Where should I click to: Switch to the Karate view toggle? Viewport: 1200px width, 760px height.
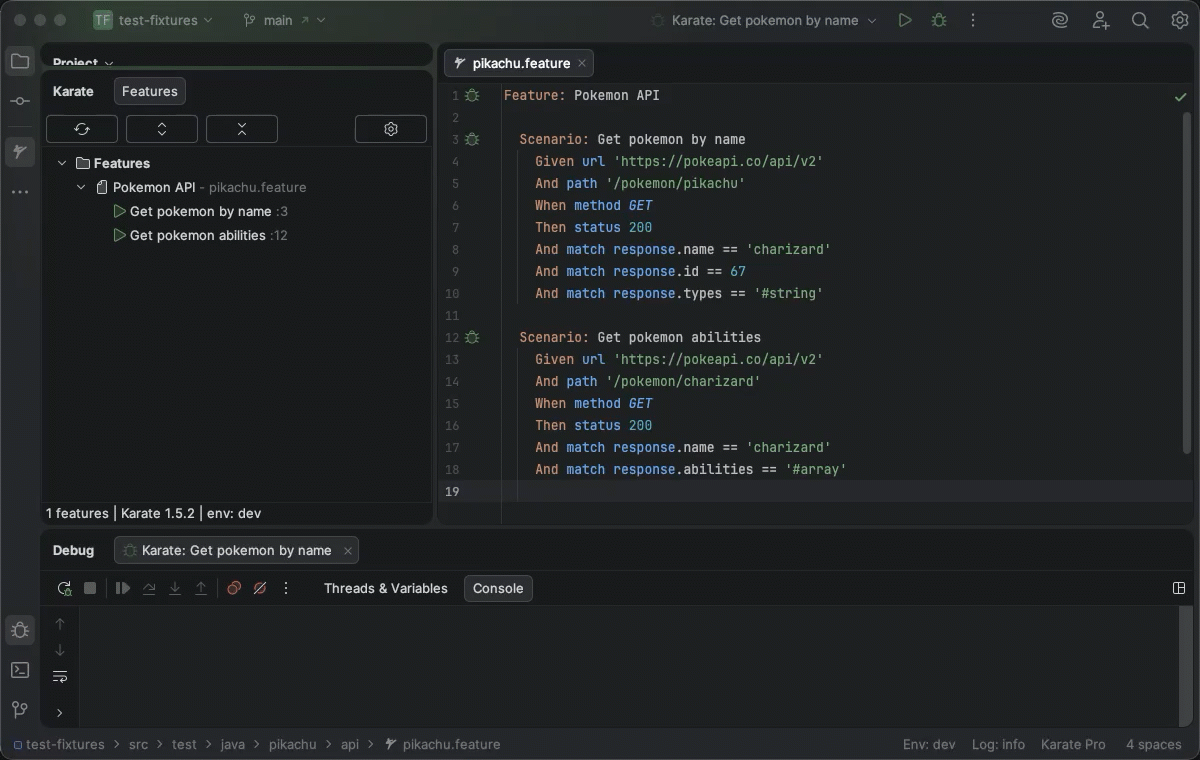(74, 91)
